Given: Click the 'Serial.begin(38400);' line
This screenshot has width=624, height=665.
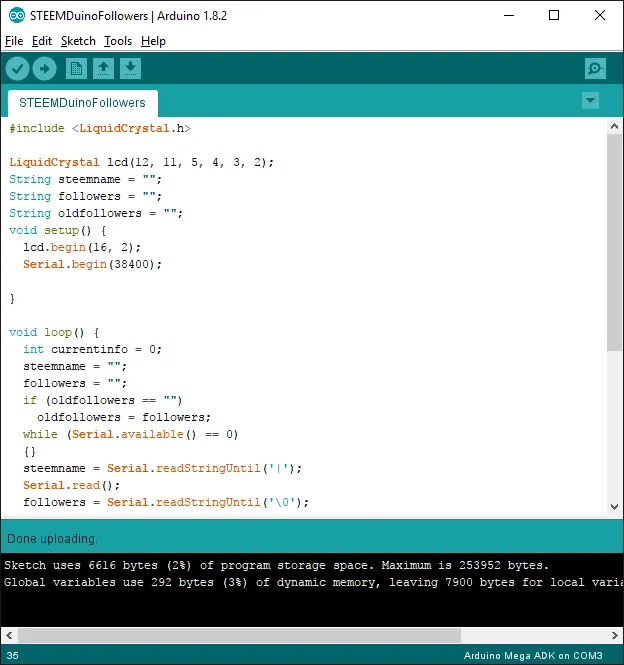Looking at the screenshot, I should (x=92, y=264).
